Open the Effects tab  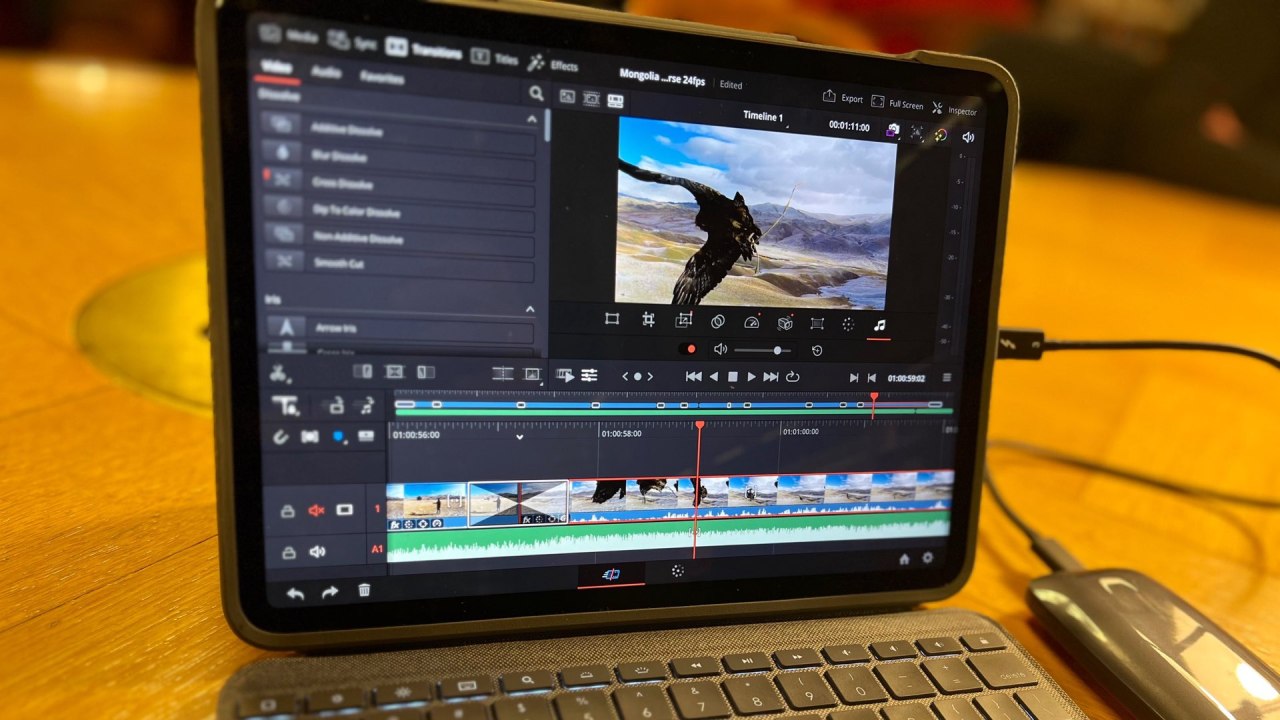(553, 64)
